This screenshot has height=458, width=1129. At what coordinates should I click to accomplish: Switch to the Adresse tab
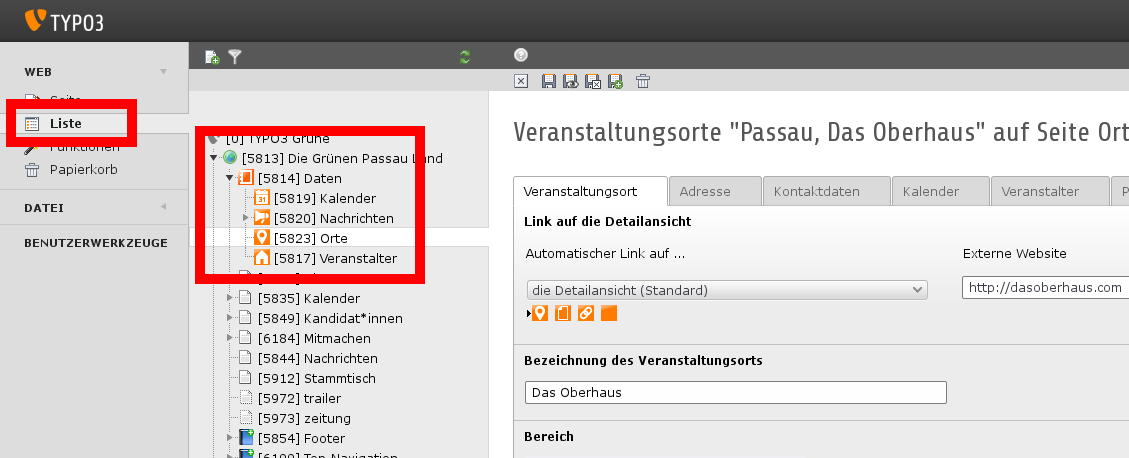pyautogui.click(x=704, y=191)
